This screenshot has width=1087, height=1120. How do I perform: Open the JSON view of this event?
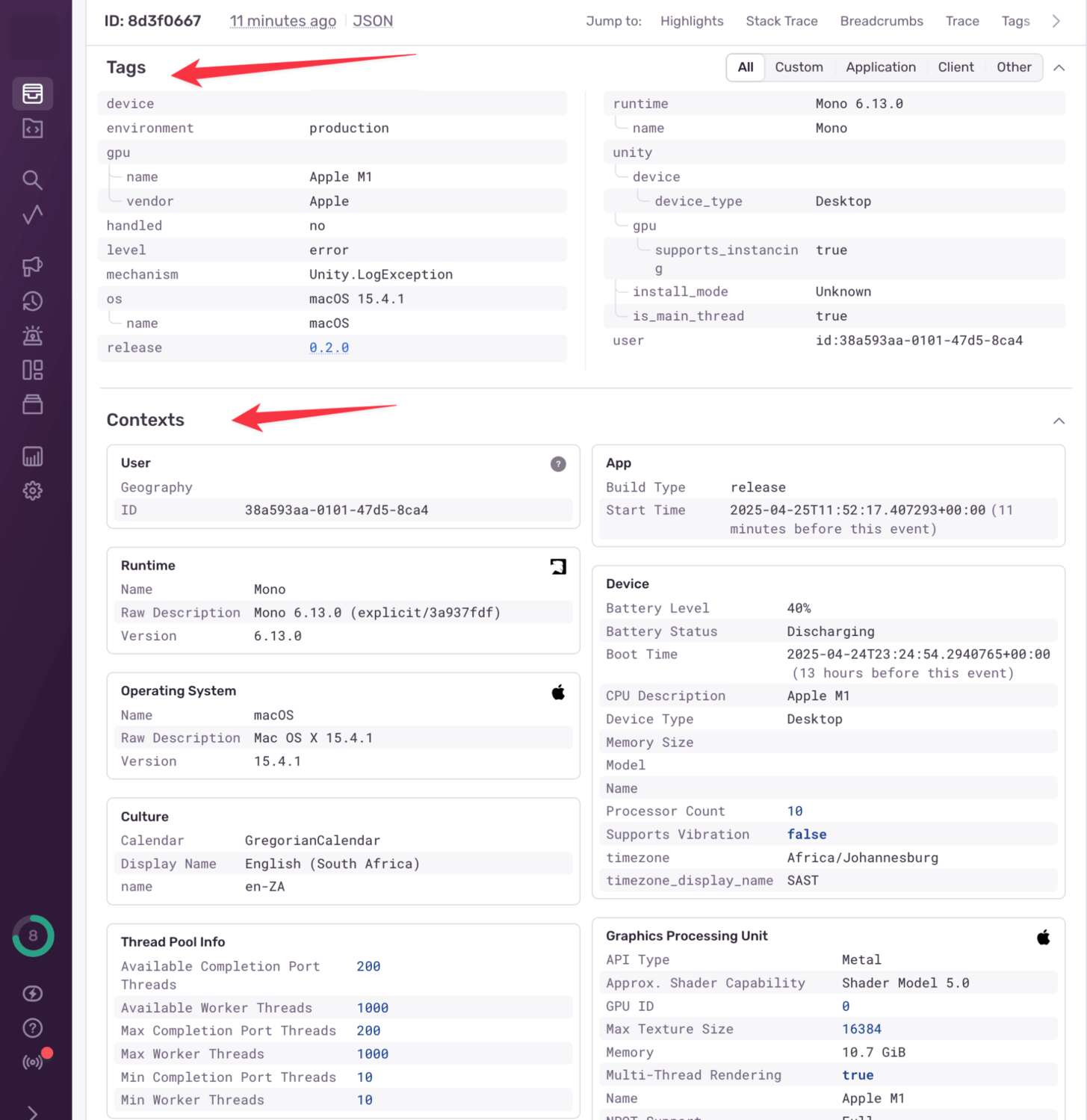pos(372,21)
